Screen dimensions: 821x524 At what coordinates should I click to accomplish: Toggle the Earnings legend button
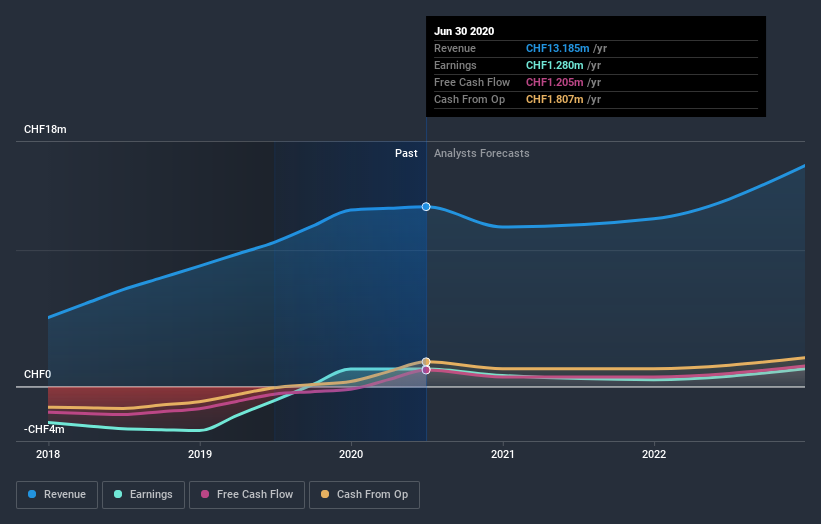[x=143, y=495]
